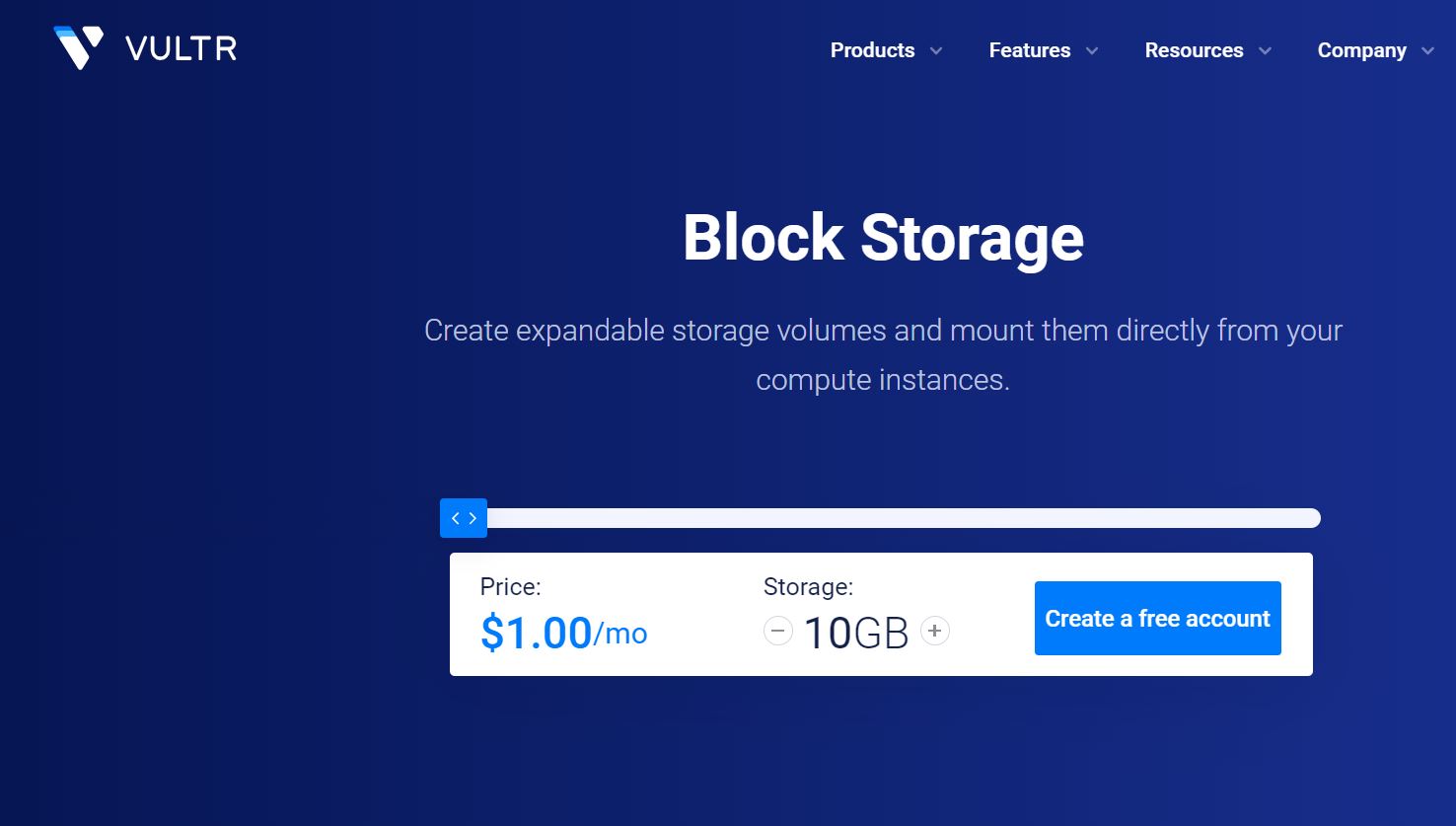The image size is (1456, 826).
Task: Click the Block Storage heading
Action: click(x=883, y=238)
